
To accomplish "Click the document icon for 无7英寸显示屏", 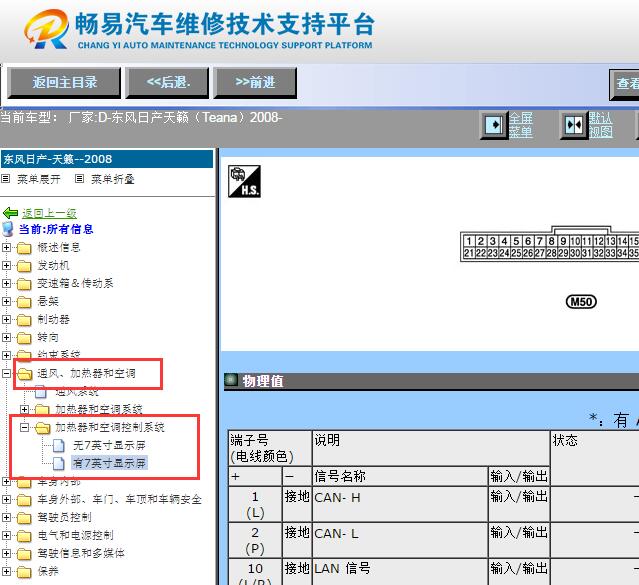I will click(59, 446).
